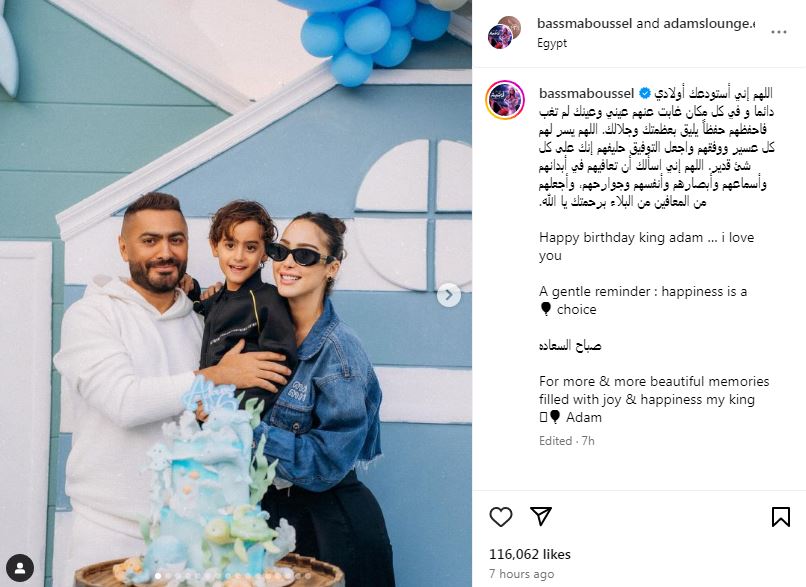Like the post with the heart icon
Viewport: 806px width, 587px height.
pyautogui.click(x=501, y=517)
